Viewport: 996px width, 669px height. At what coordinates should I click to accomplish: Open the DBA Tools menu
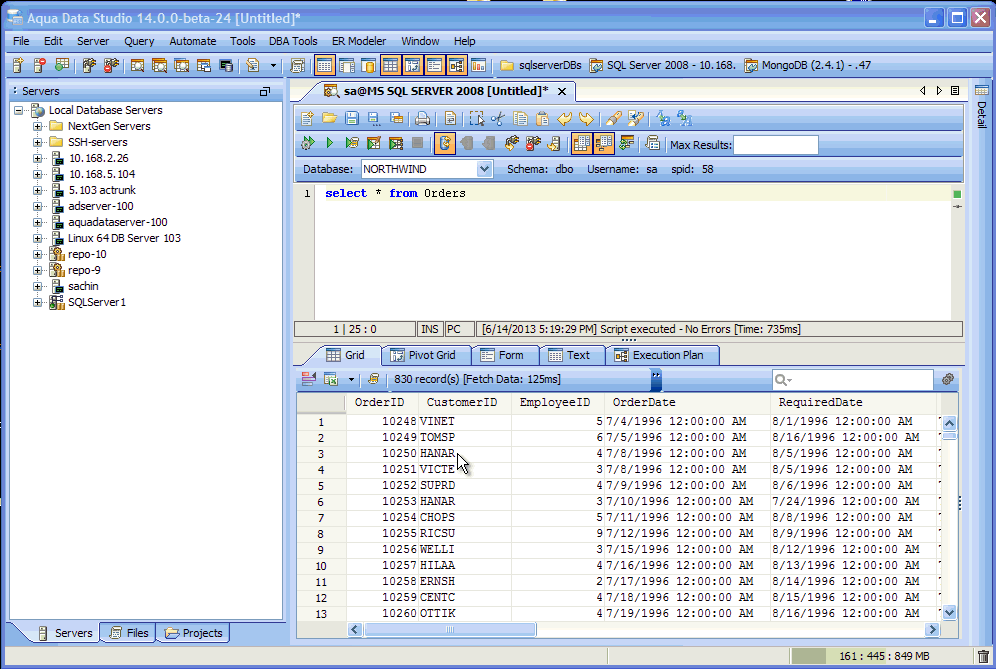pos(293,41)
